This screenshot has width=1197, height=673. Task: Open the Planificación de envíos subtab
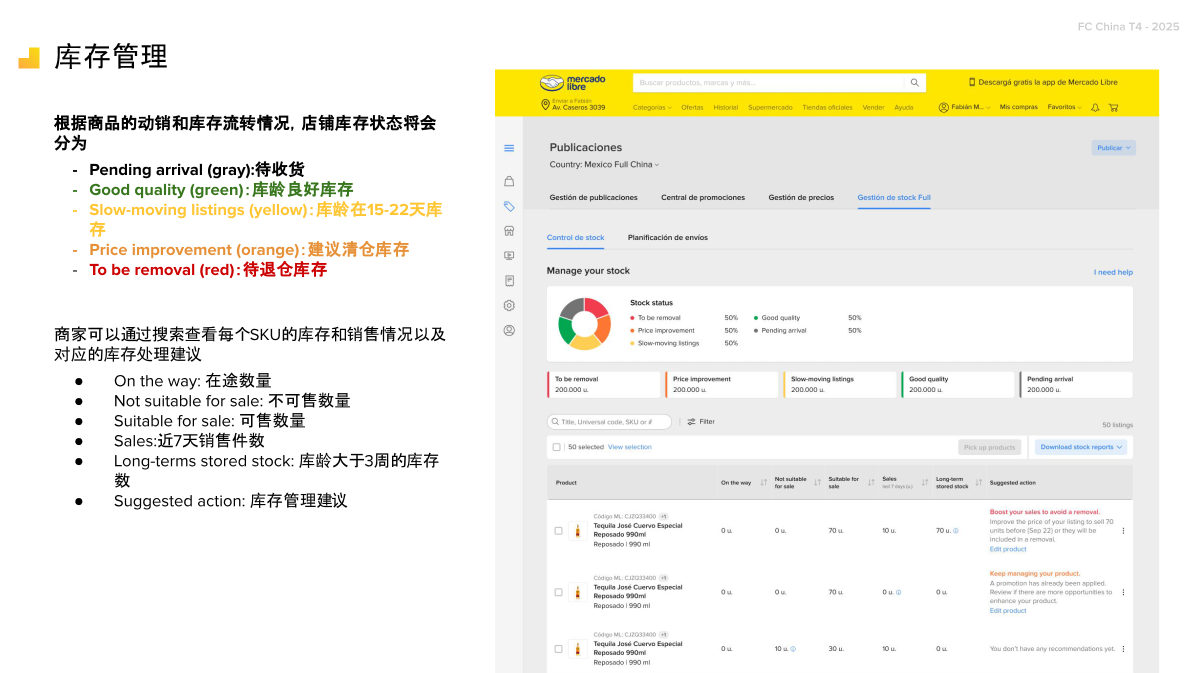click(x=667, y=238)
